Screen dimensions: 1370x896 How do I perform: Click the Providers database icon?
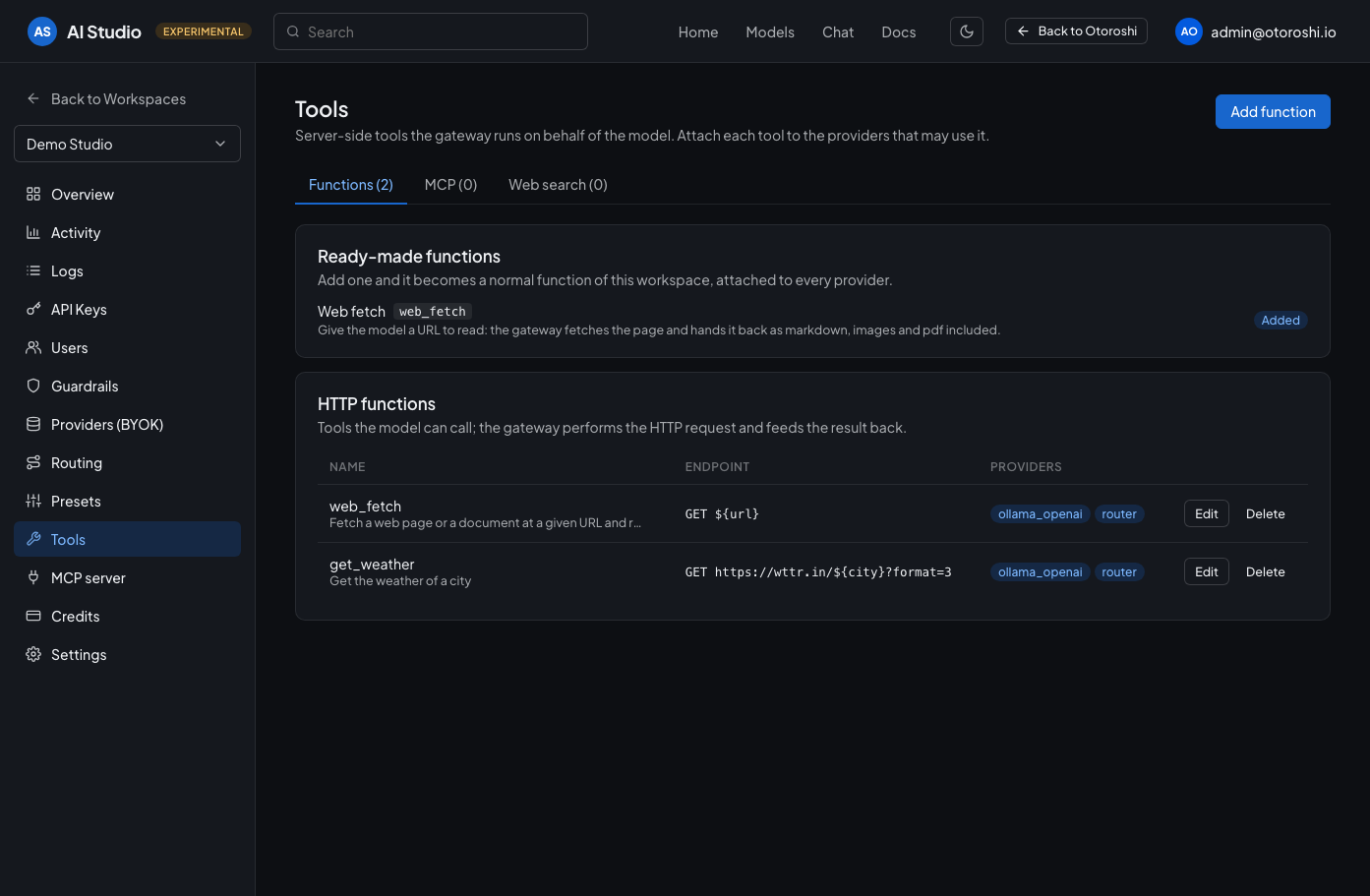tap(33, 424)
